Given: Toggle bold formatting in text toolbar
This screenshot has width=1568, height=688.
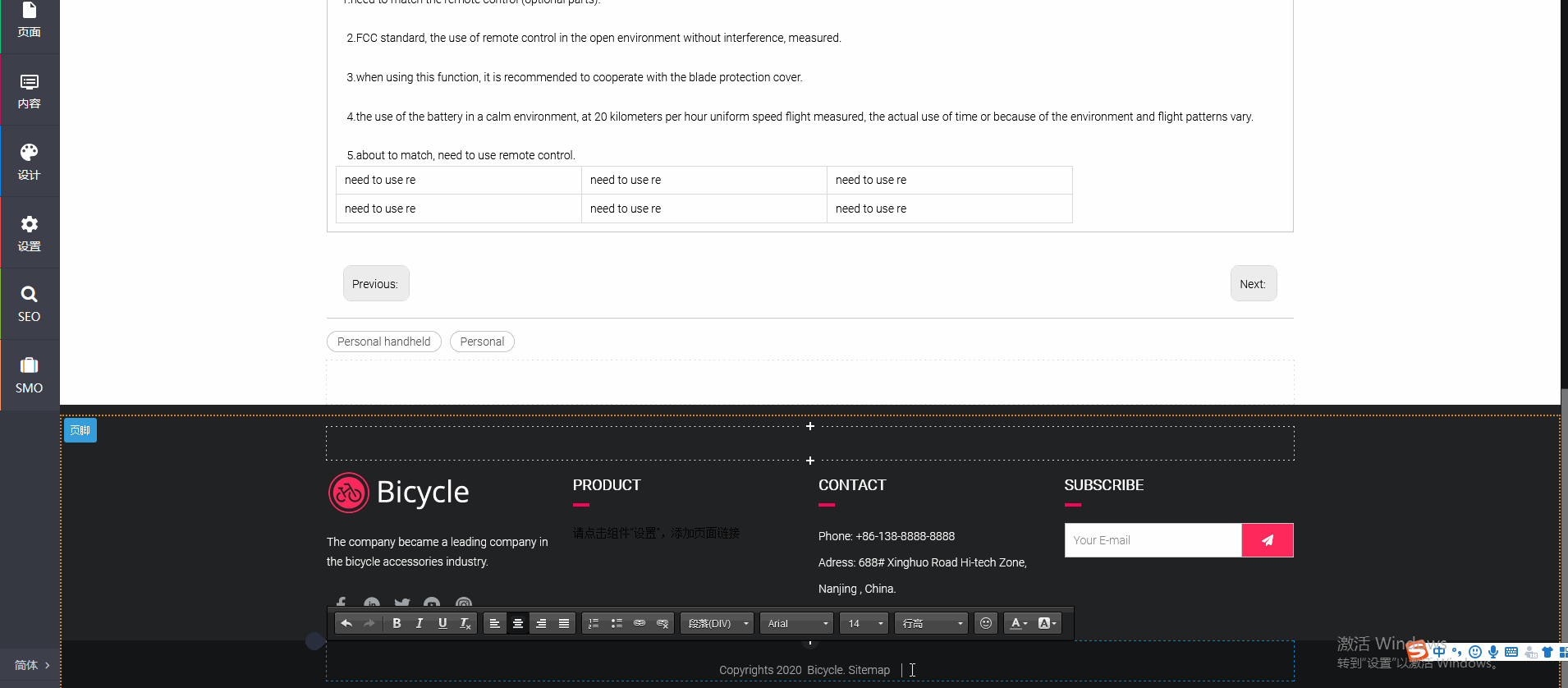Looking at the screenshot, I should (x=397, y=624).
